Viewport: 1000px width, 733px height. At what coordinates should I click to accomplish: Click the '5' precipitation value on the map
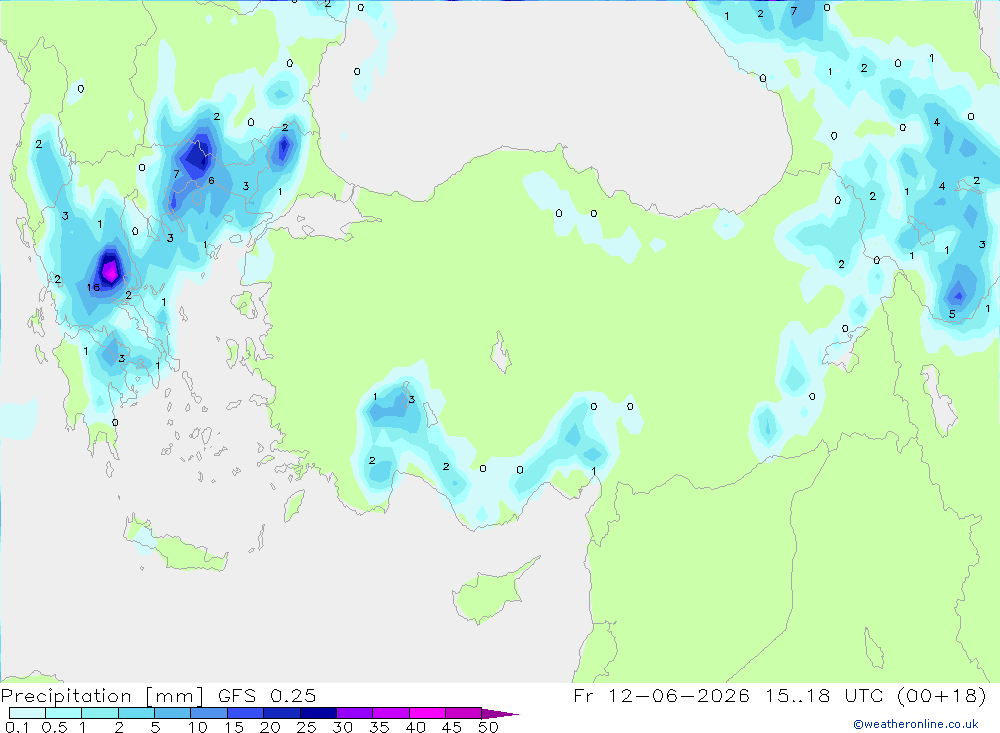pos(952,314)
